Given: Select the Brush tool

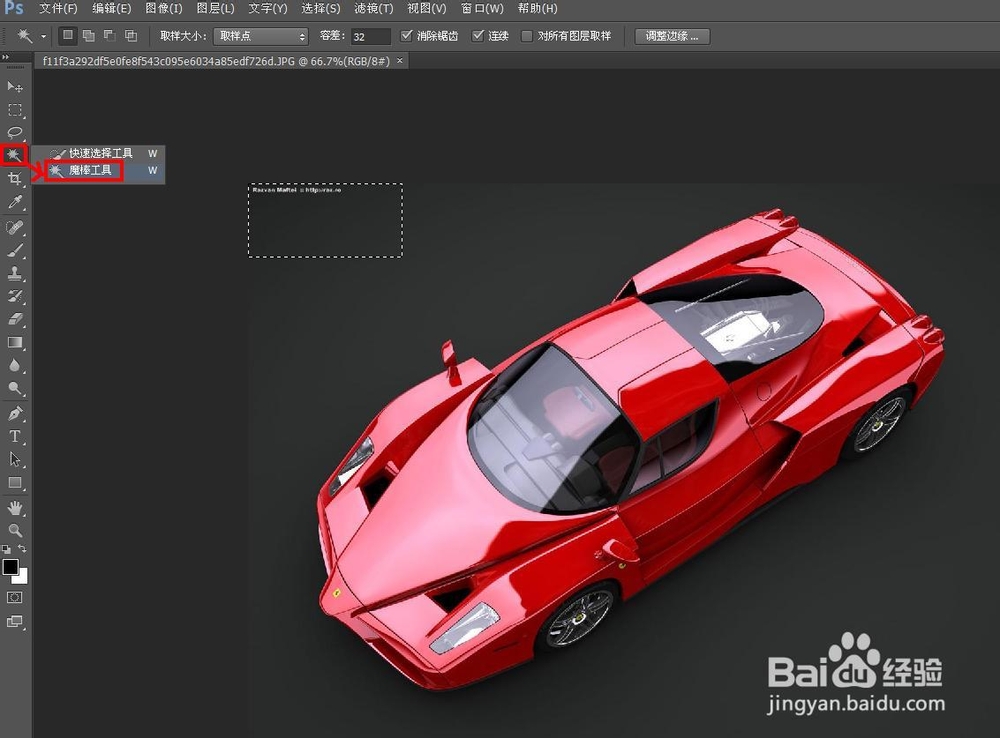Looking at the screenshot, I should 15,251.
